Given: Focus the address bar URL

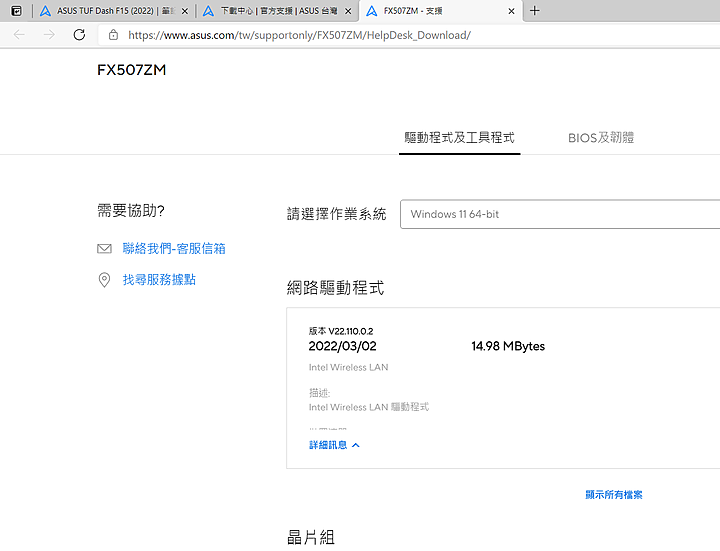Looking at the screenshot, I should (299, 35).
